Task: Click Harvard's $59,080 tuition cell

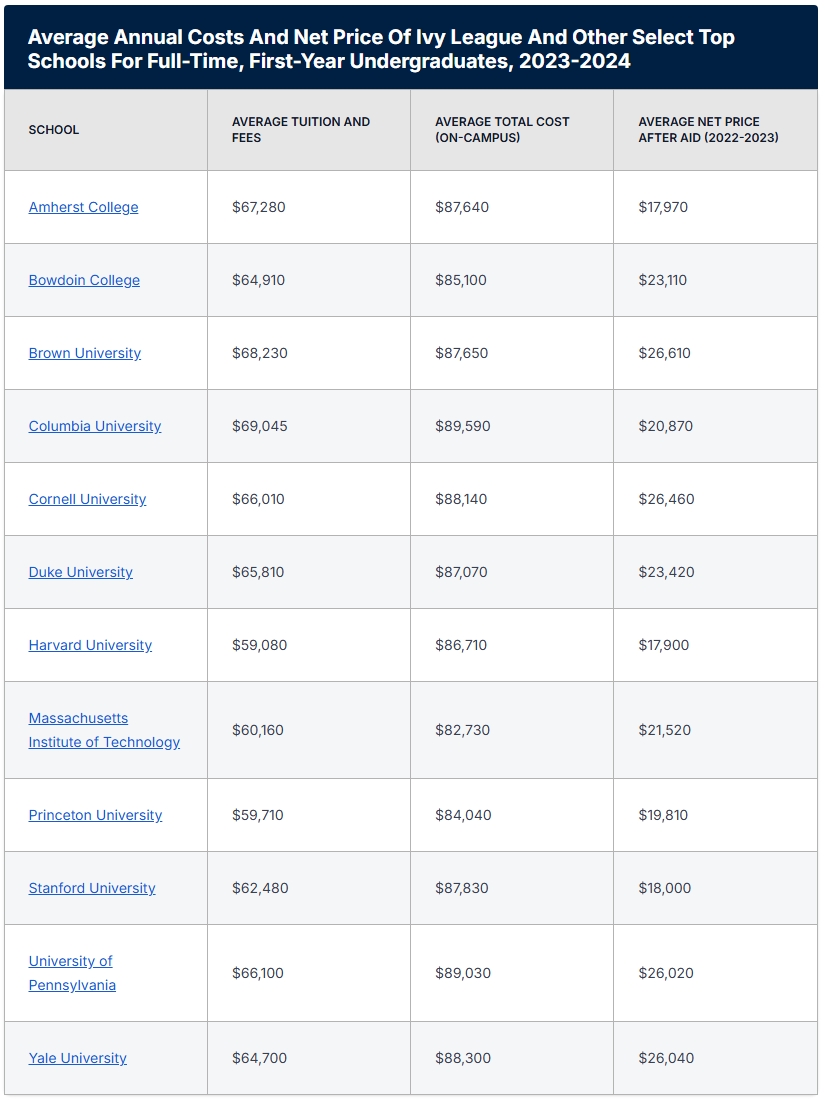Action: click(x=259, y=645)
